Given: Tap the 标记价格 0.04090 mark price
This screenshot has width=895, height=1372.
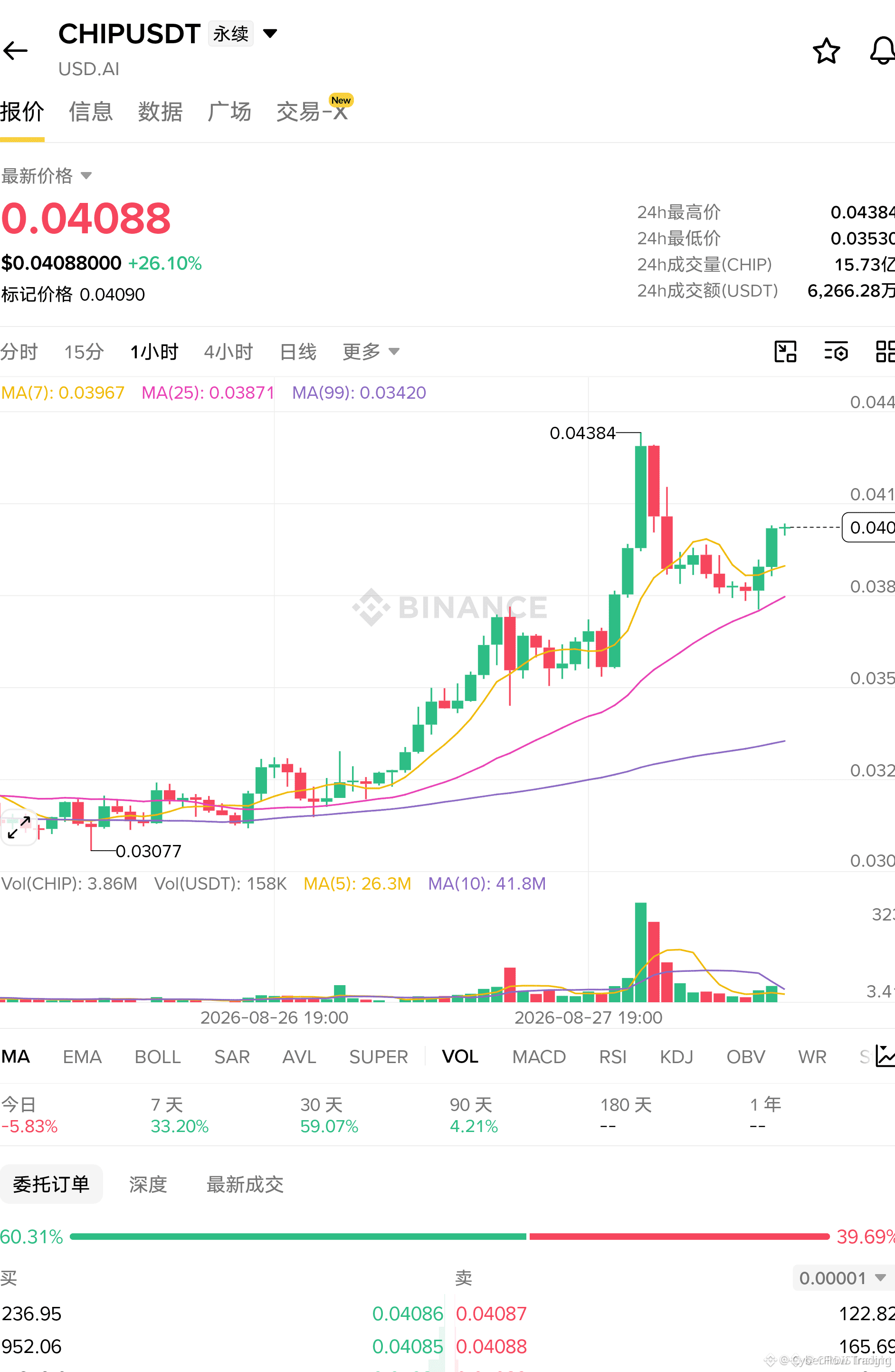Looking at the screenshot, I should pos(73,295).
